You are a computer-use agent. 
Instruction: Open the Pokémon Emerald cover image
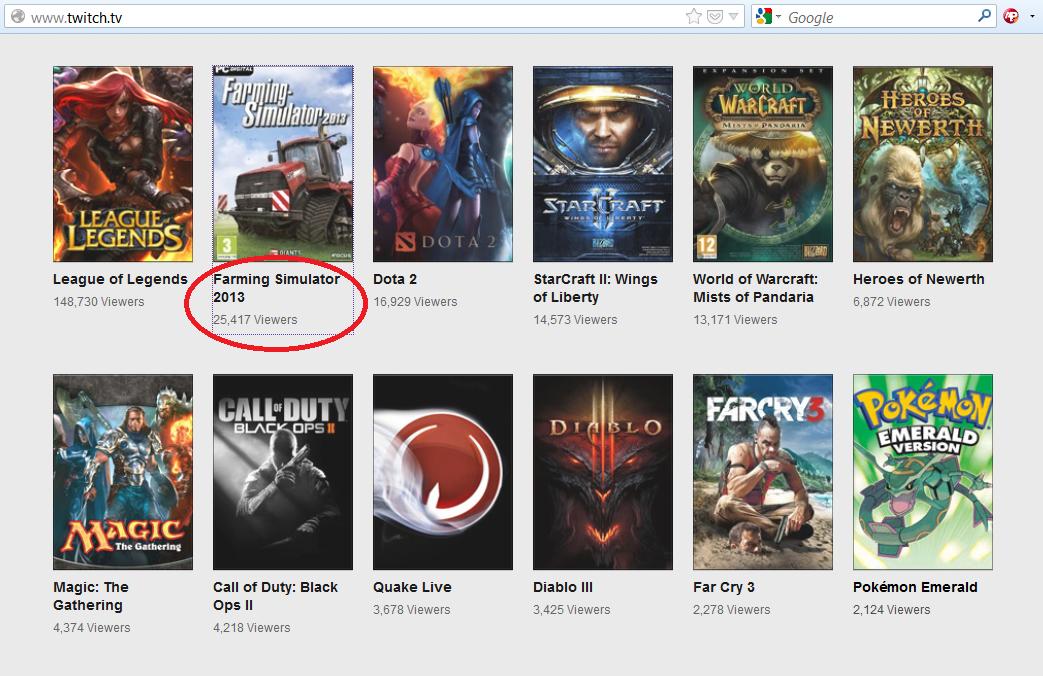point(923,472)
